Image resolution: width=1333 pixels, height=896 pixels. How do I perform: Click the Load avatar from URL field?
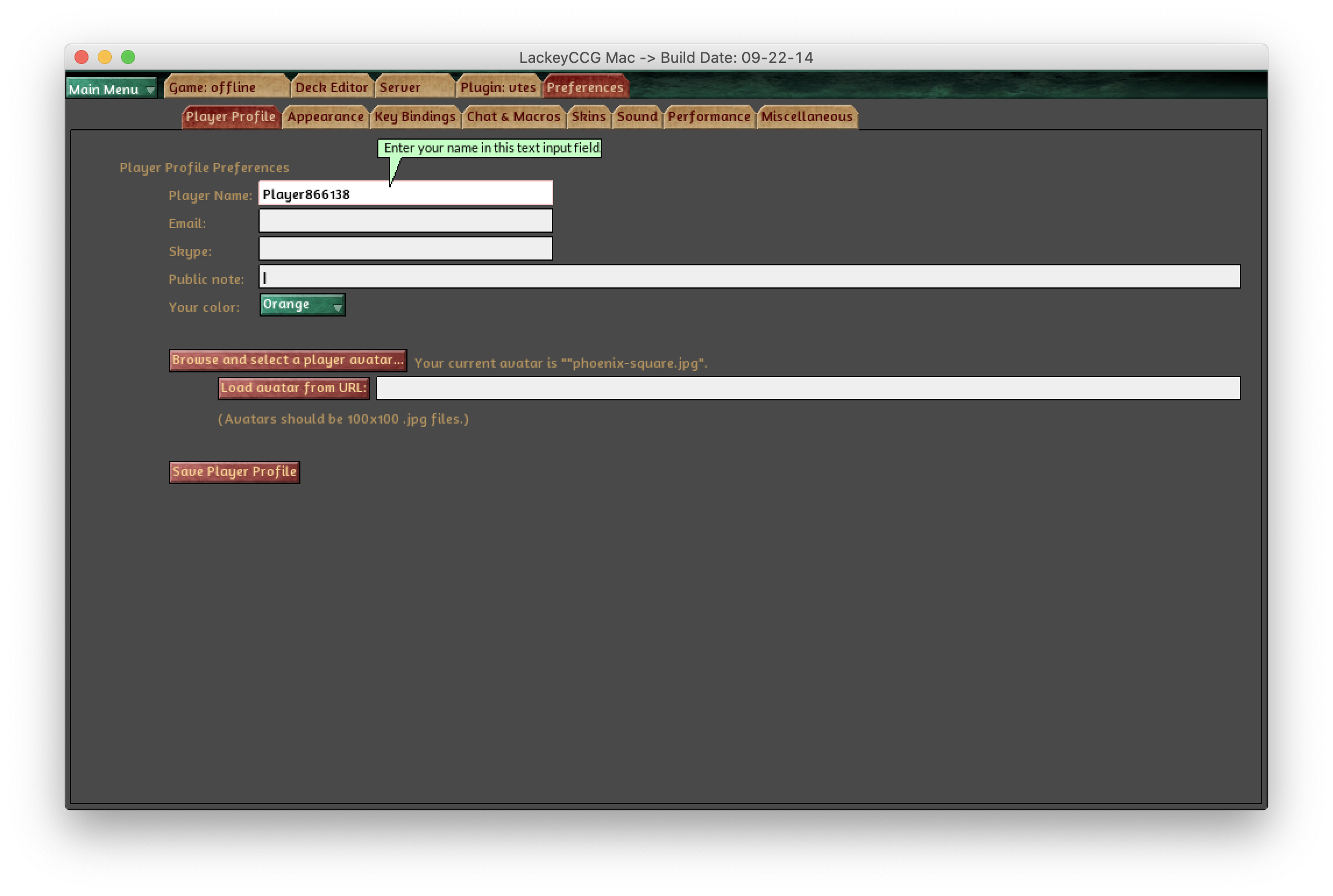[807, 387]
